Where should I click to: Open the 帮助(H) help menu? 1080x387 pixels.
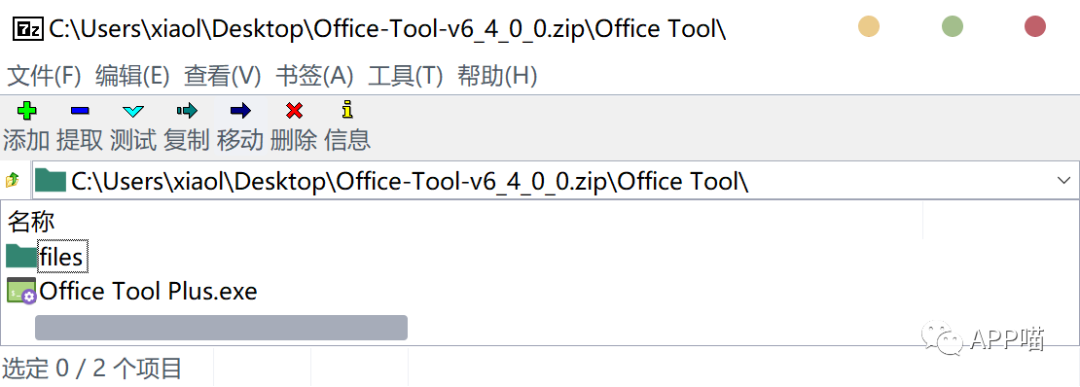[x=497, y=76]
